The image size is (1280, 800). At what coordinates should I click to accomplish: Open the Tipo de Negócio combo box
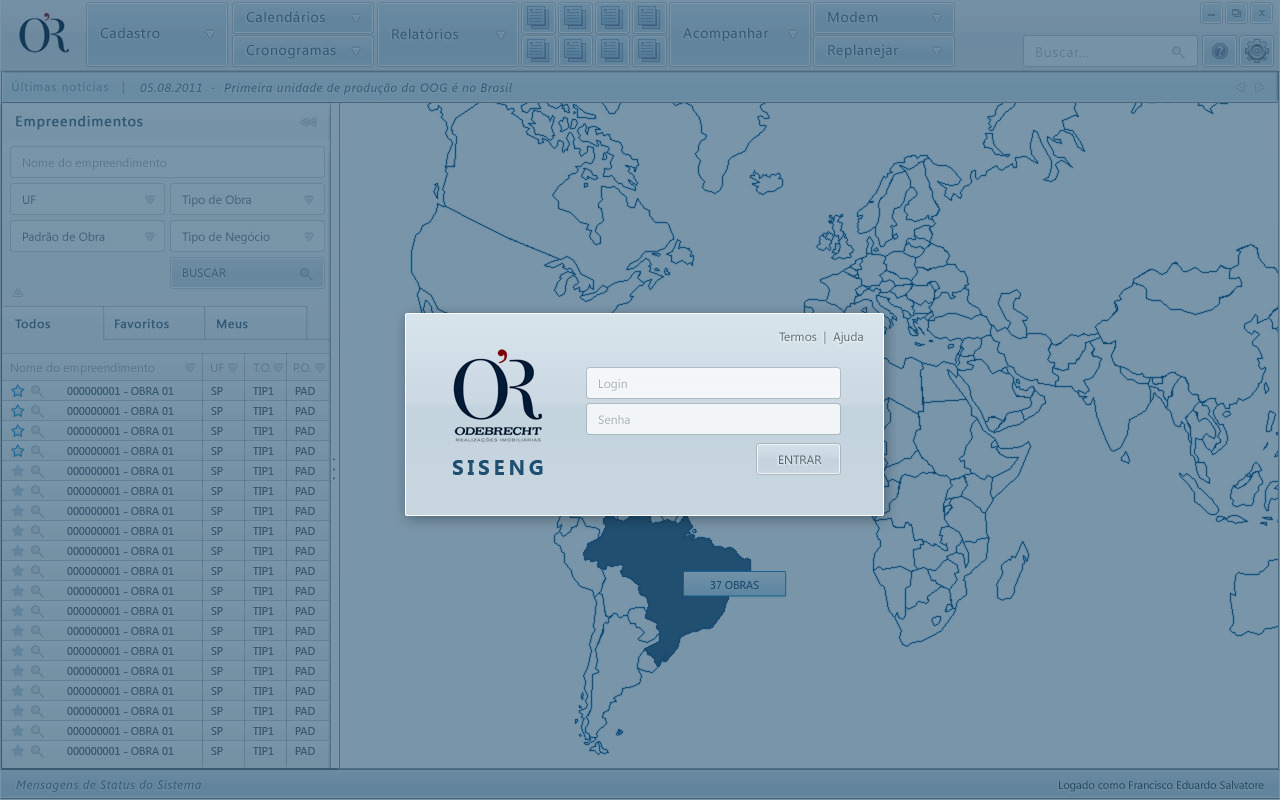(248, 237)
